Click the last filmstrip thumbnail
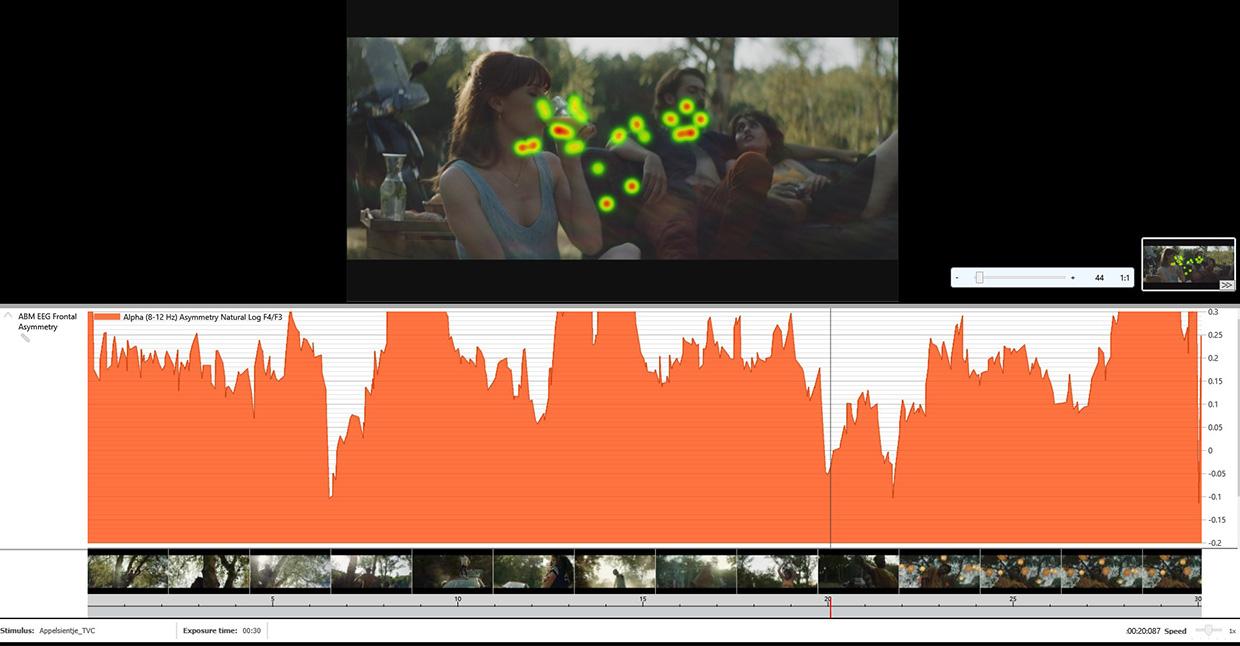Viewport: 1240px width, 646px height. (x=1171, y=572)
